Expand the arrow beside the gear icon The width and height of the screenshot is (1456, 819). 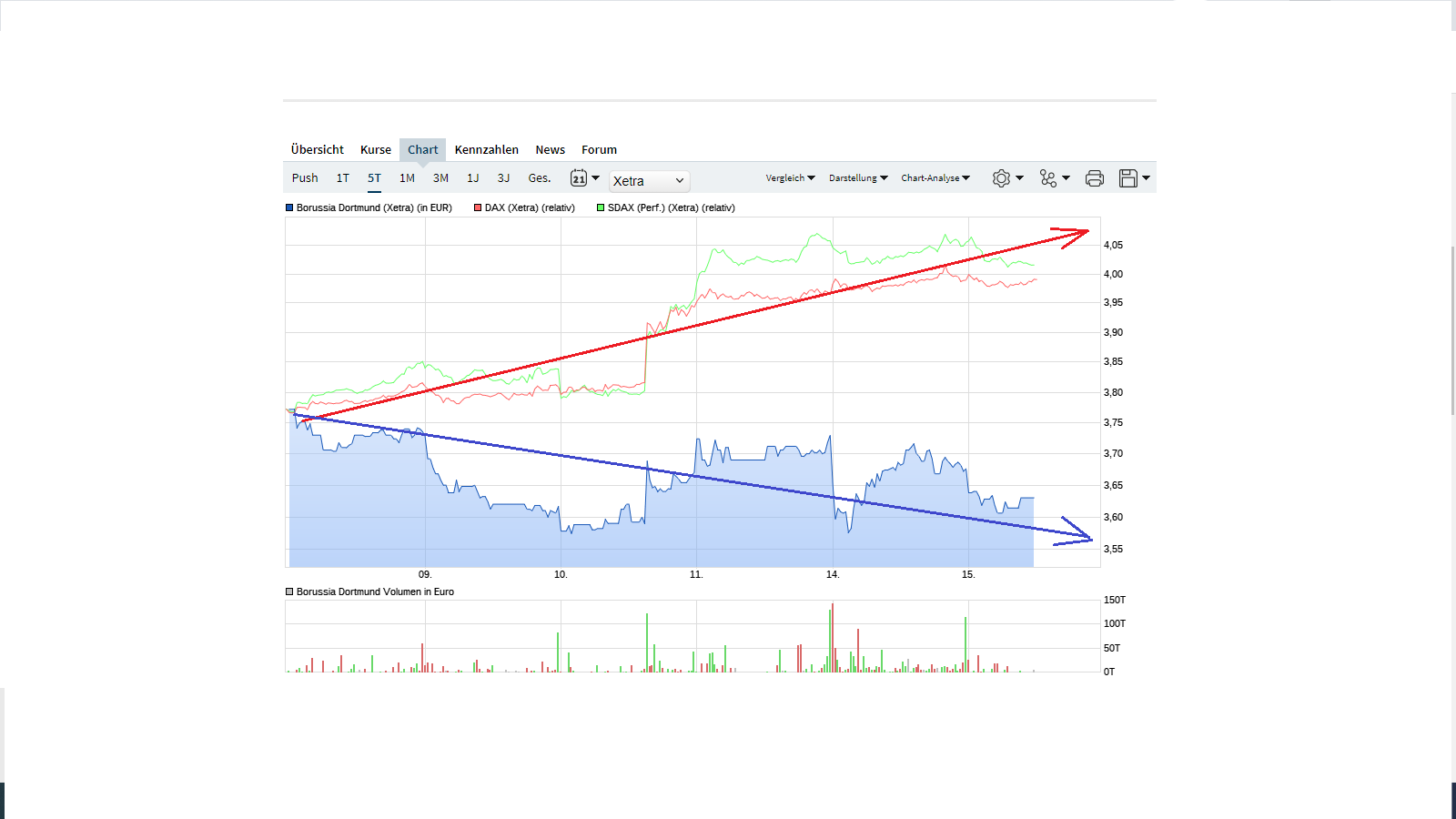(x=1019, y=178)
